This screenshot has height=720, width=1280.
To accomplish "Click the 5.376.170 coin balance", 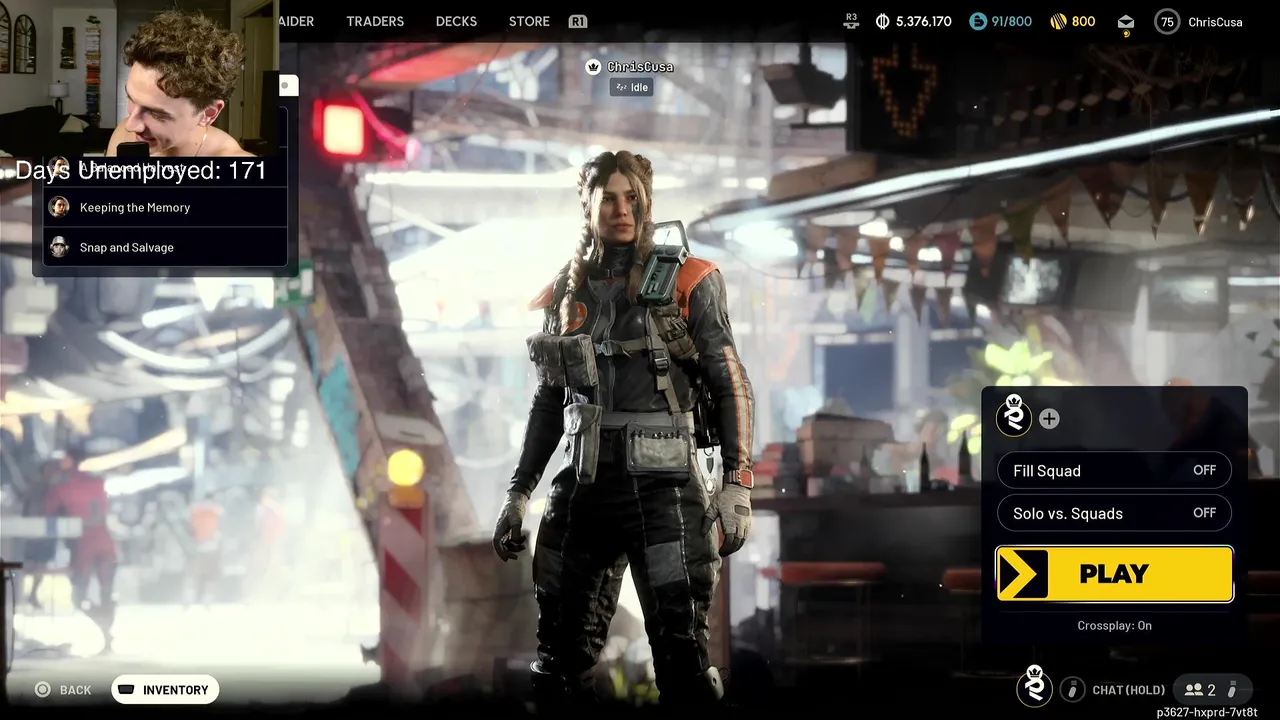I will (x=924, y=21).
